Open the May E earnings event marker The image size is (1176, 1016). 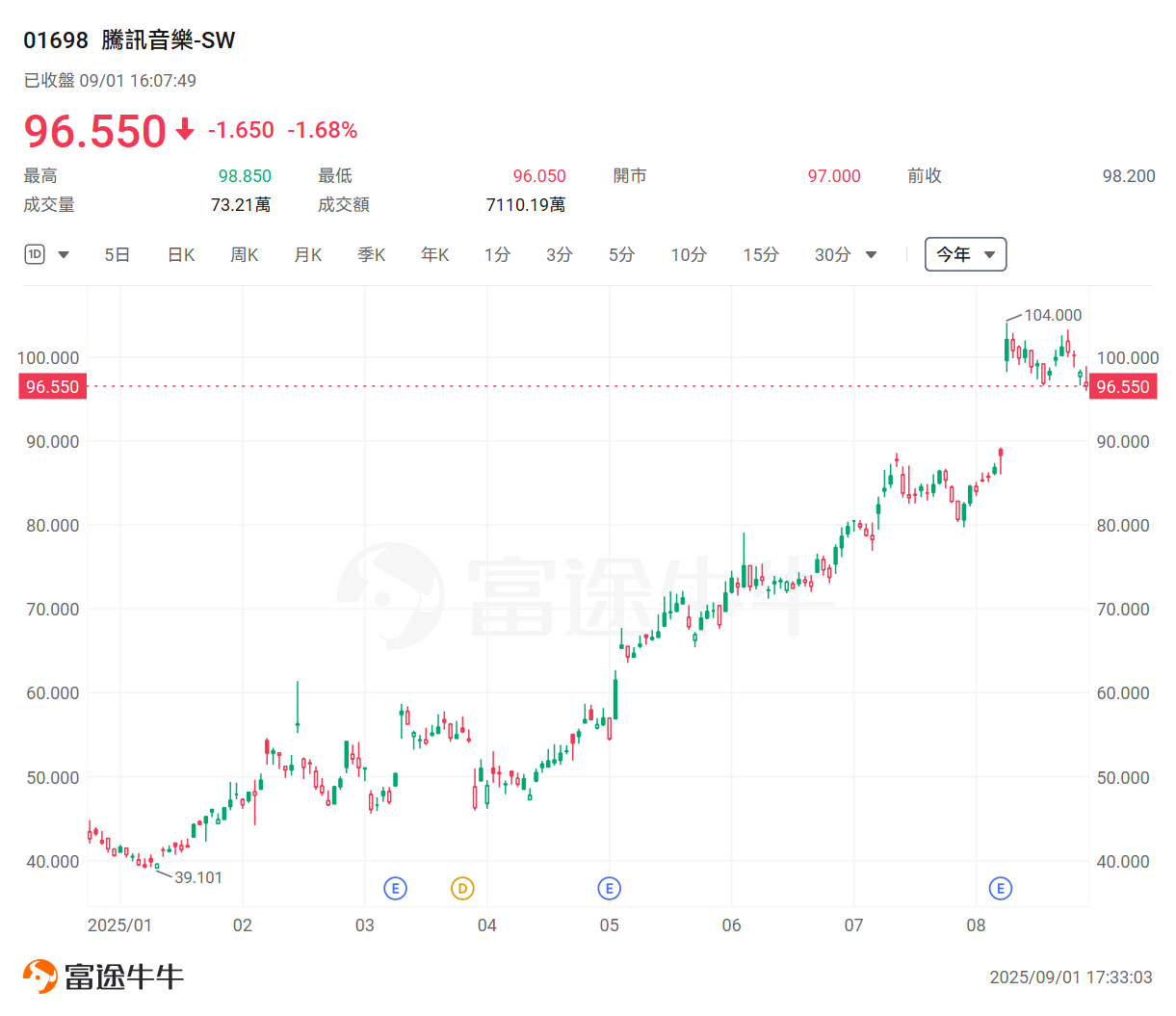[610, 888]
